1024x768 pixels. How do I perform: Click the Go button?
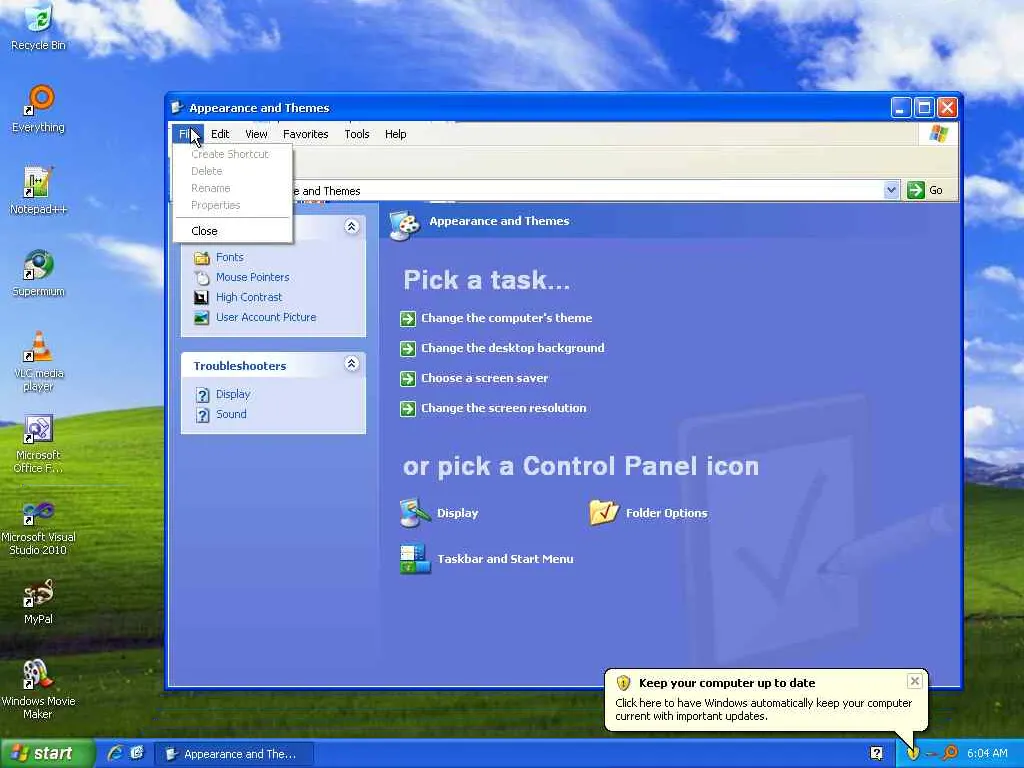(926, 190)
